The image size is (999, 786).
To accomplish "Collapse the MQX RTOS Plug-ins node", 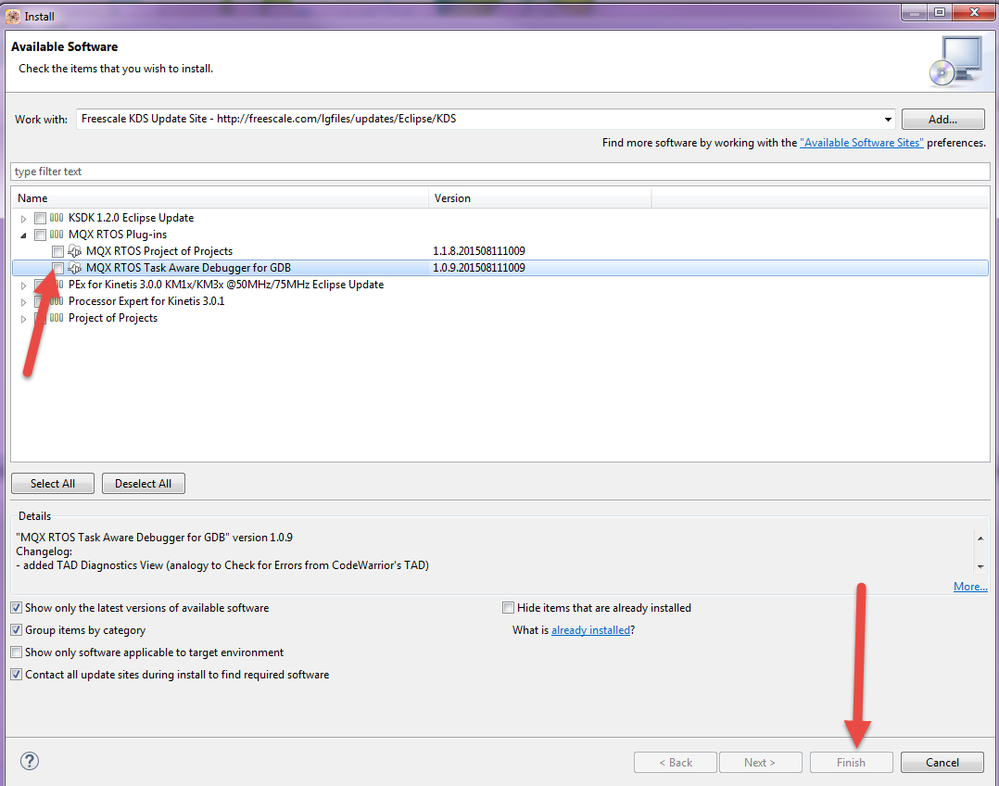I will pyautogui.click(x=24, y=235).
